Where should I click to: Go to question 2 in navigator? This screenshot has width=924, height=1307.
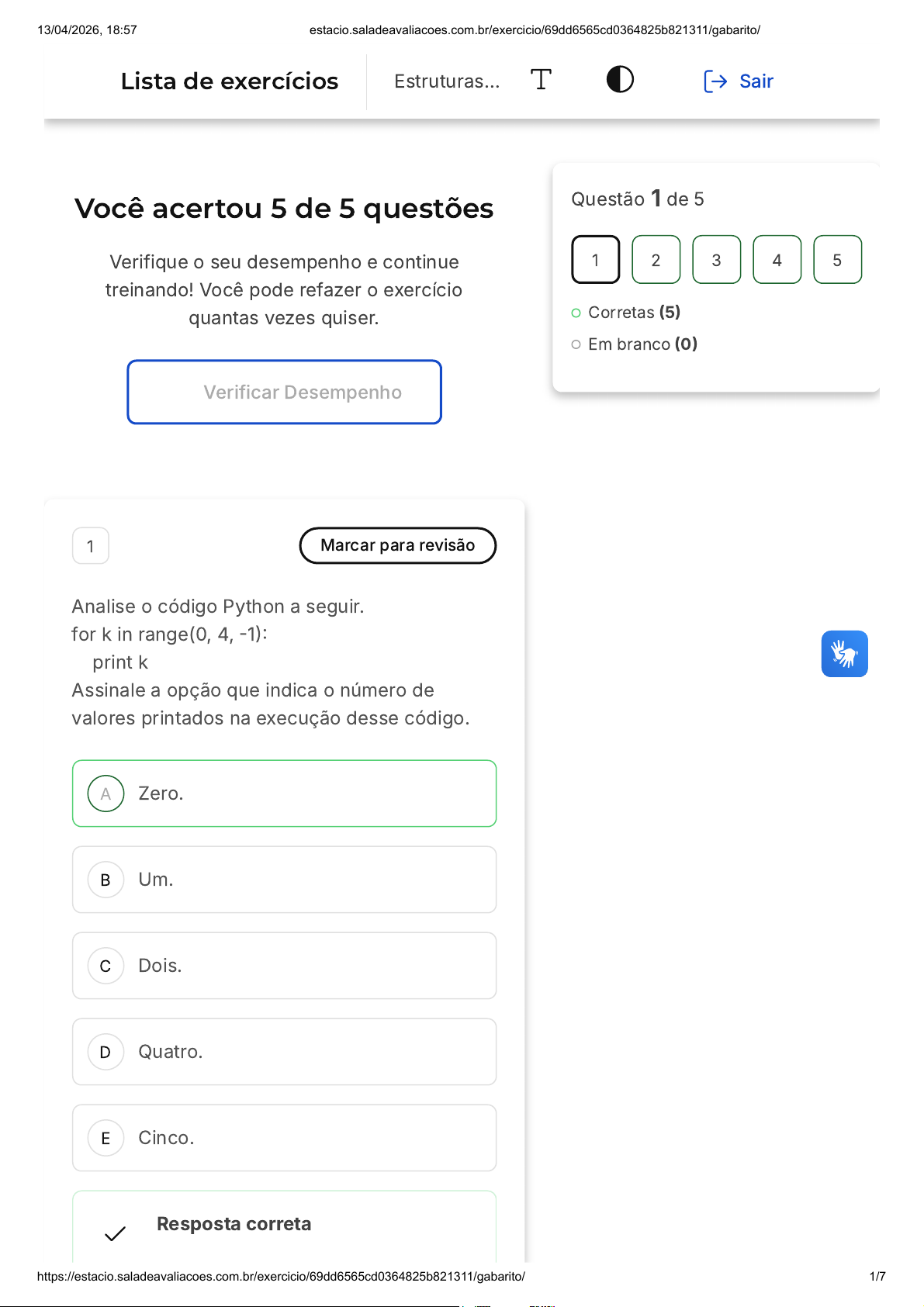pos(656,260)
